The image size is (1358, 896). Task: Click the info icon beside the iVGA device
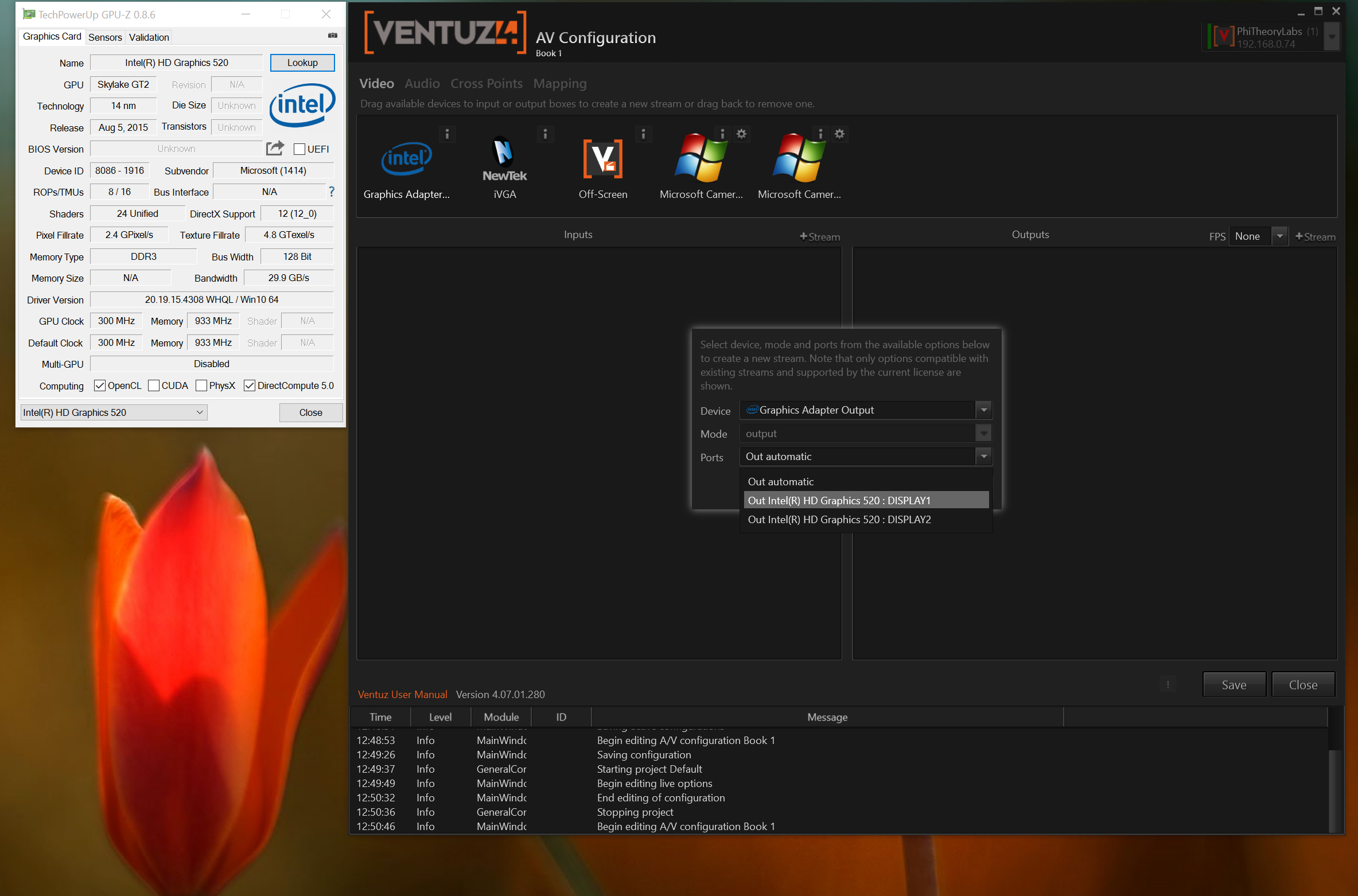click(x=545, y=134)
